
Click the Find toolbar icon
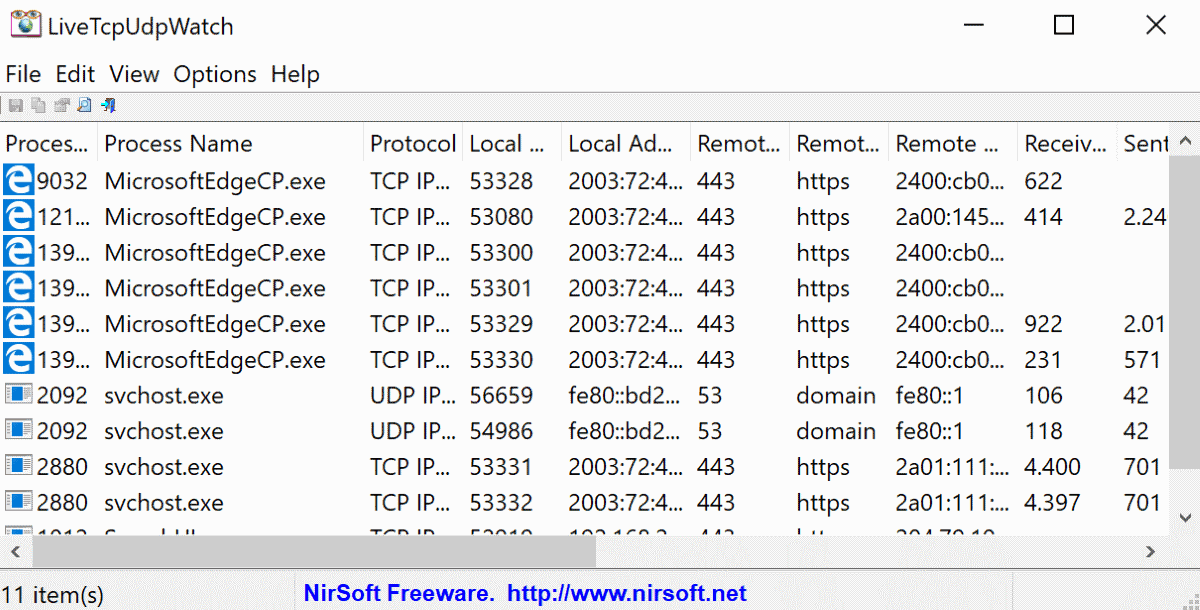point(85,105)
